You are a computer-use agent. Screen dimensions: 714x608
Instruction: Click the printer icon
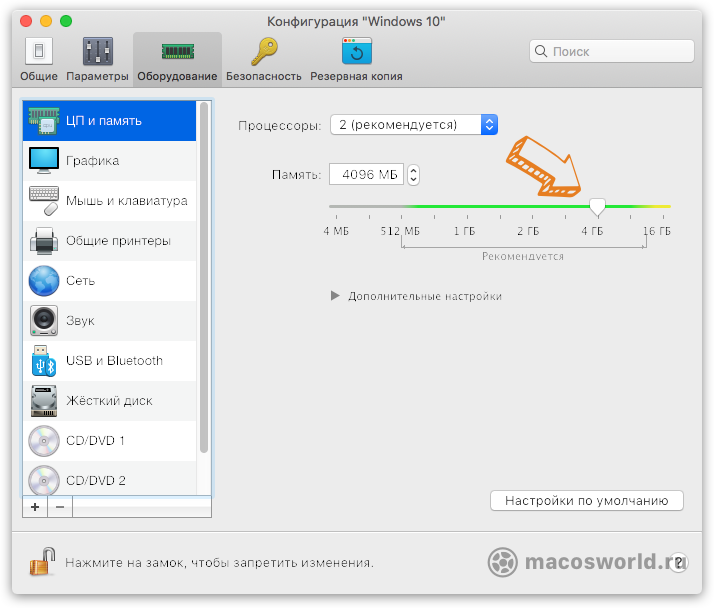point(44,240)
